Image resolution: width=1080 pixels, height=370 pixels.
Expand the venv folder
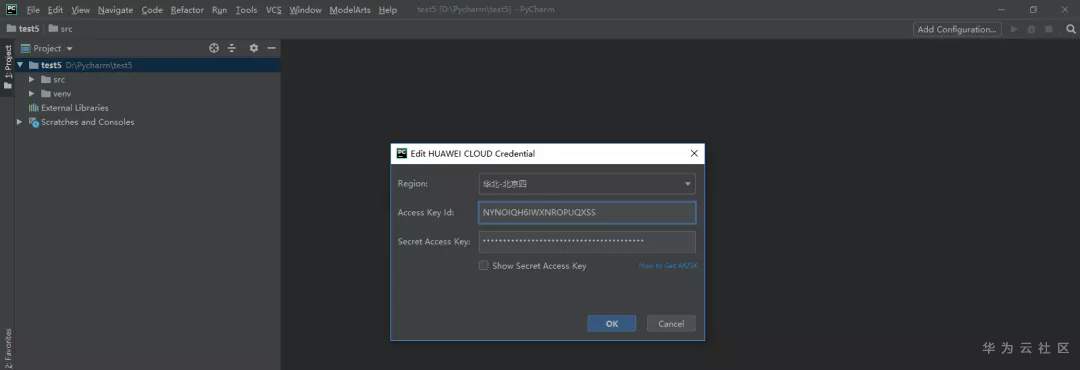tap(32, 94)
